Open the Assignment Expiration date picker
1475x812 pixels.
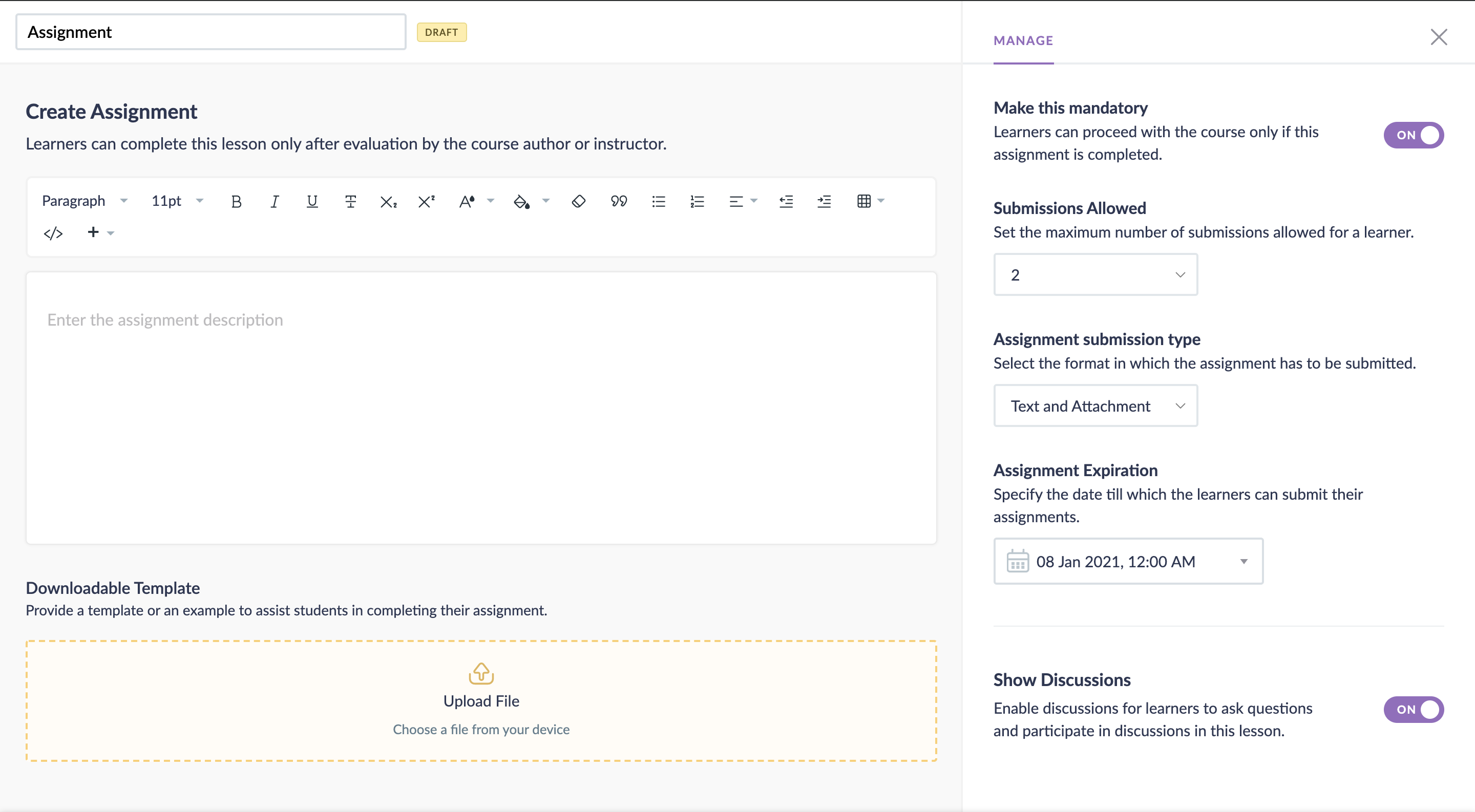(1127, 561)
